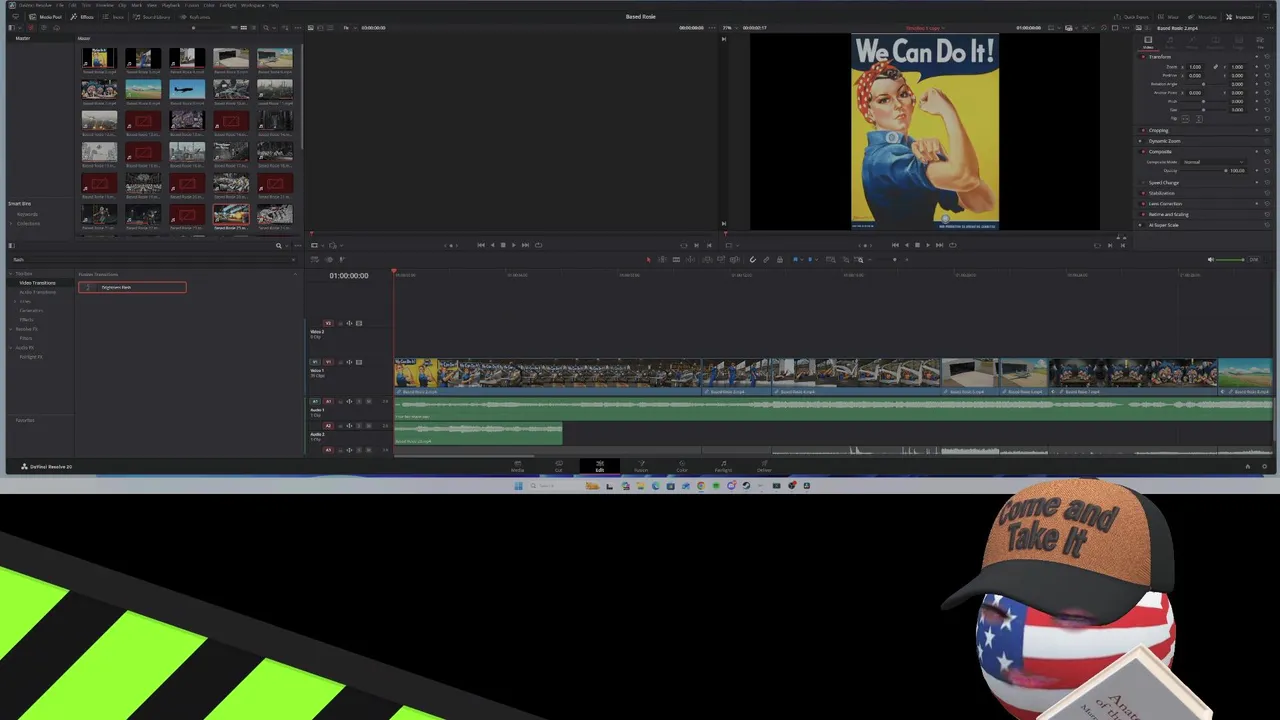Open the Playback menu

[x=171, y=5]
